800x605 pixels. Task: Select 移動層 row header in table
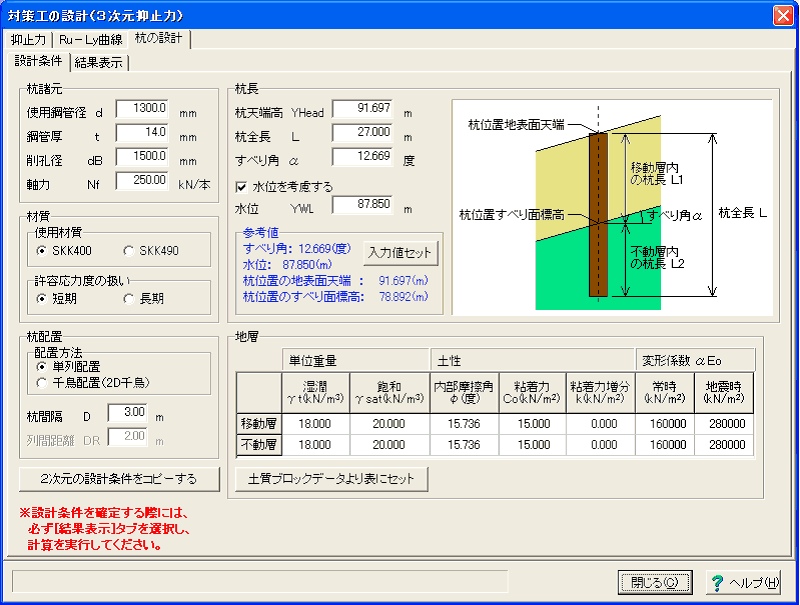pyautogui.click(x=259, y=424)
